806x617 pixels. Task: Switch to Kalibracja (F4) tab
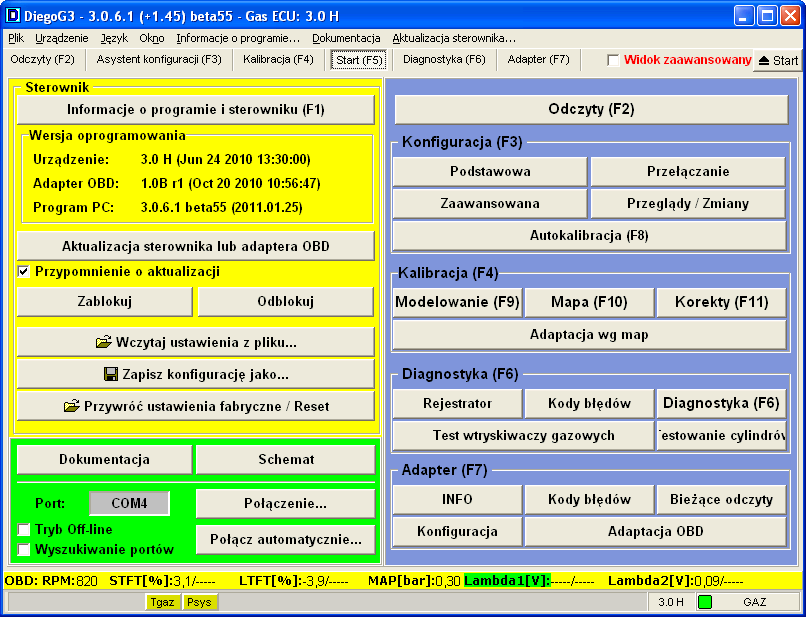tap(278, 60)
